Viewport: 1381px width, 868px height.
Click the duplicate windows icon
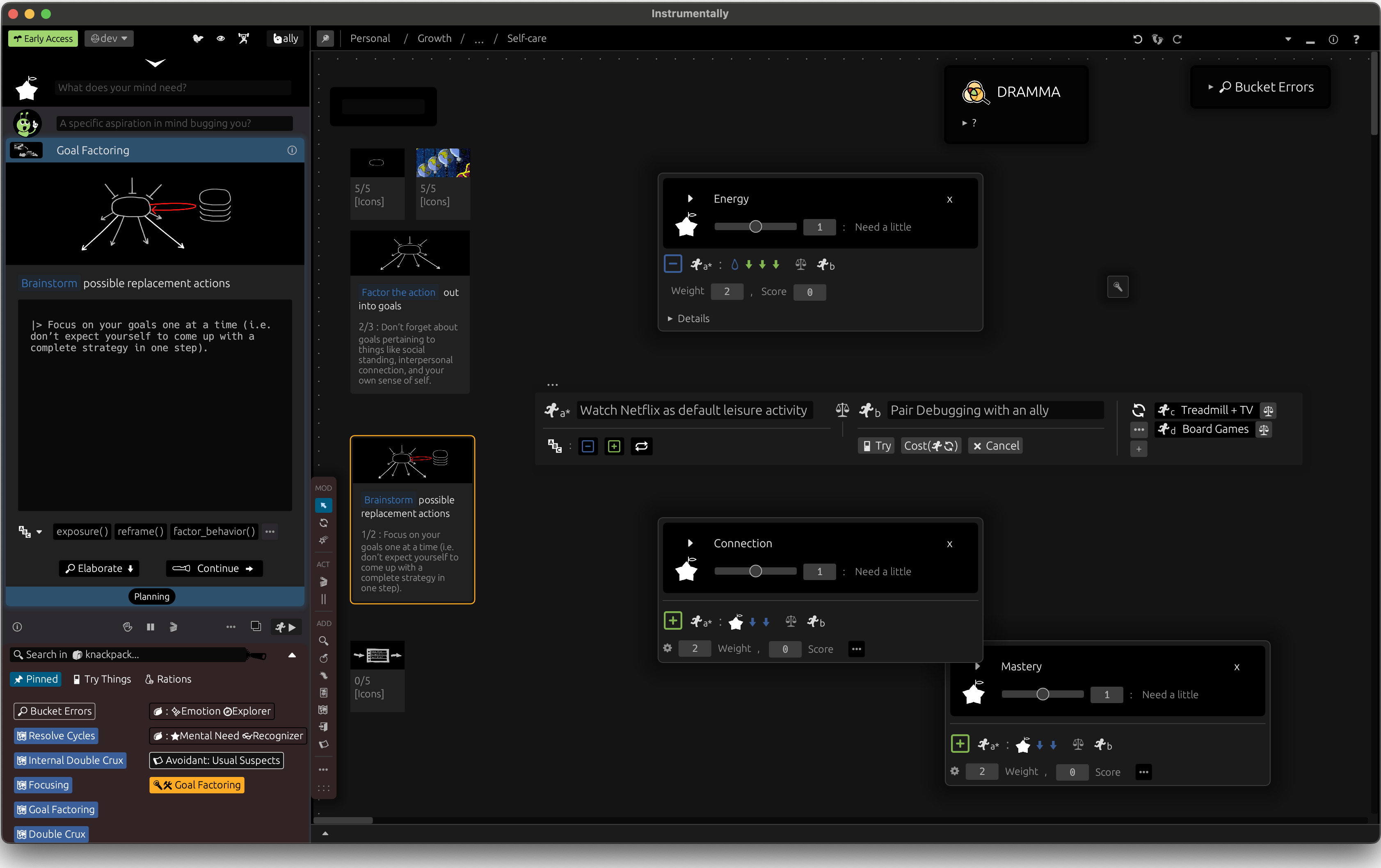(x=256, y=626)
